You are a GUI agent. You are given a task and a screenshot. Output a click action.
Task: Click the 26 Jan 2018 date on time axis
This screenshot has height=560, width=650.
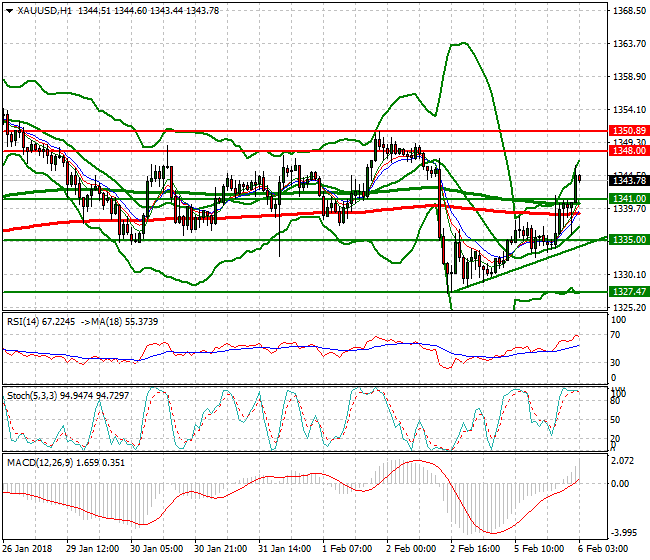[x=28, y=550]
